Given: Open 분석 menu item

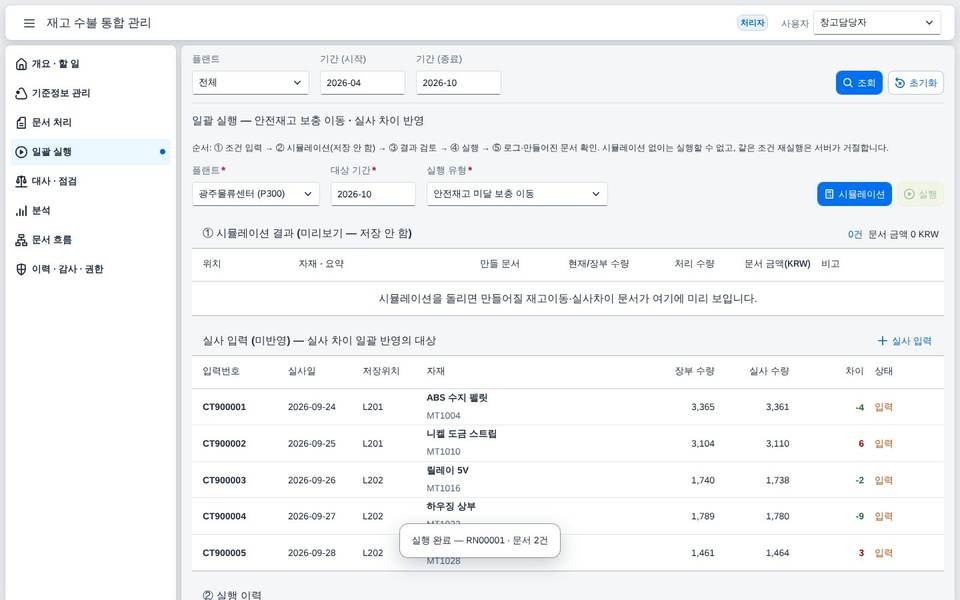Looking at the screenshot, I should point(90,211).
